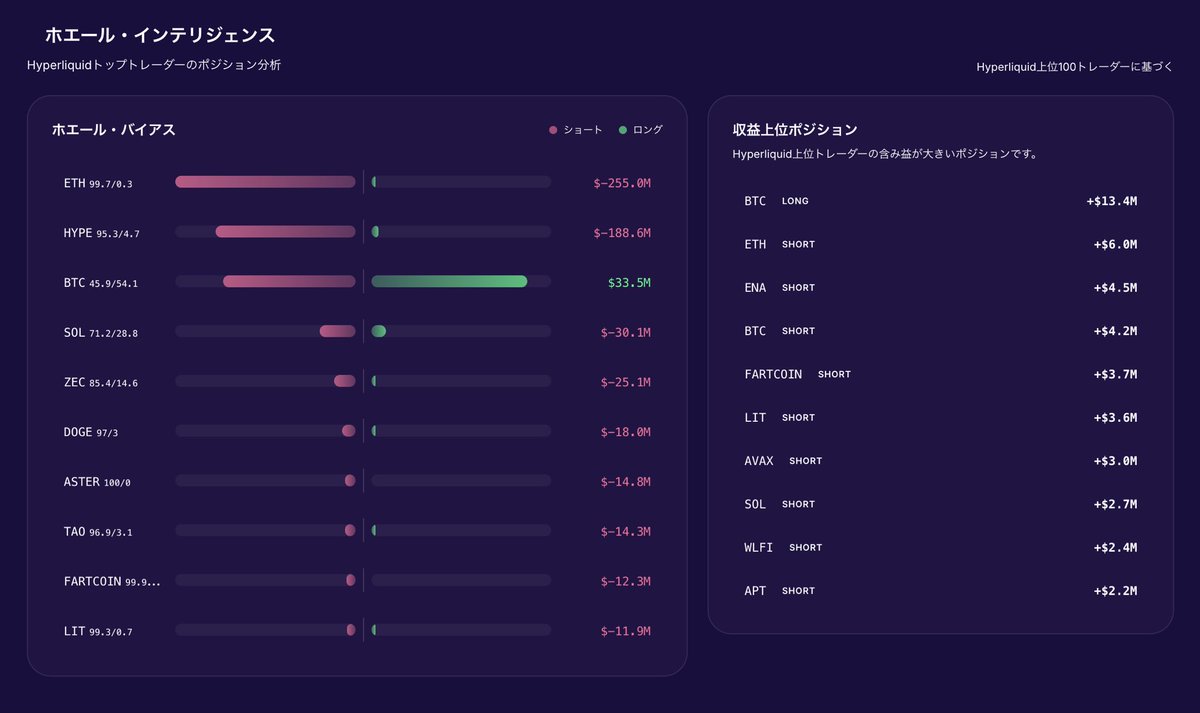Click the SOL short bias bar

coord(337,331)
